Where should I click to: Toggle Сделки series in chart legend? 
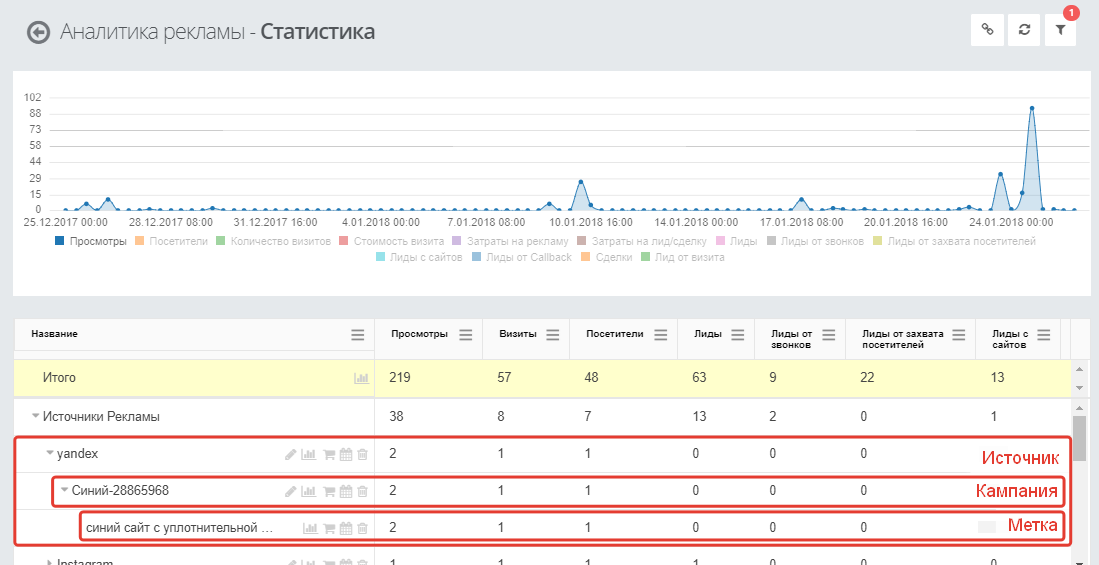(x=606, y=257)
